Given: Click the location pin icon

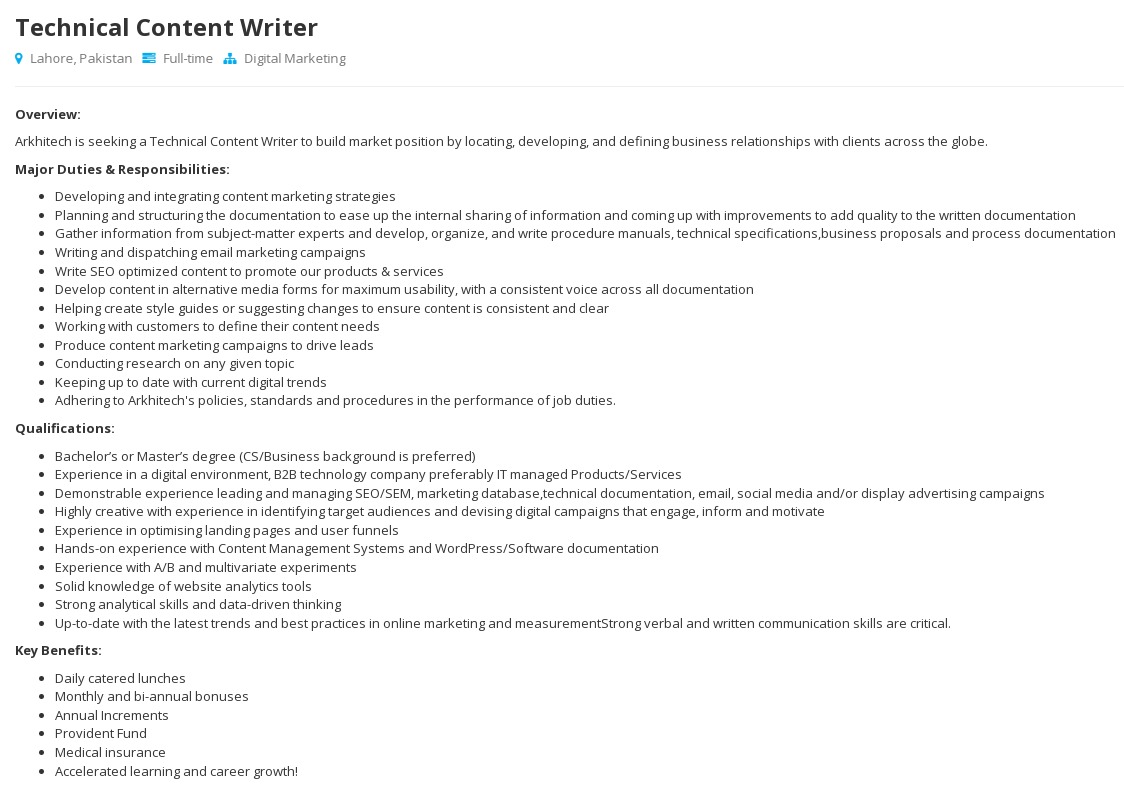Looking at the screenshot, I should [19, 59].
